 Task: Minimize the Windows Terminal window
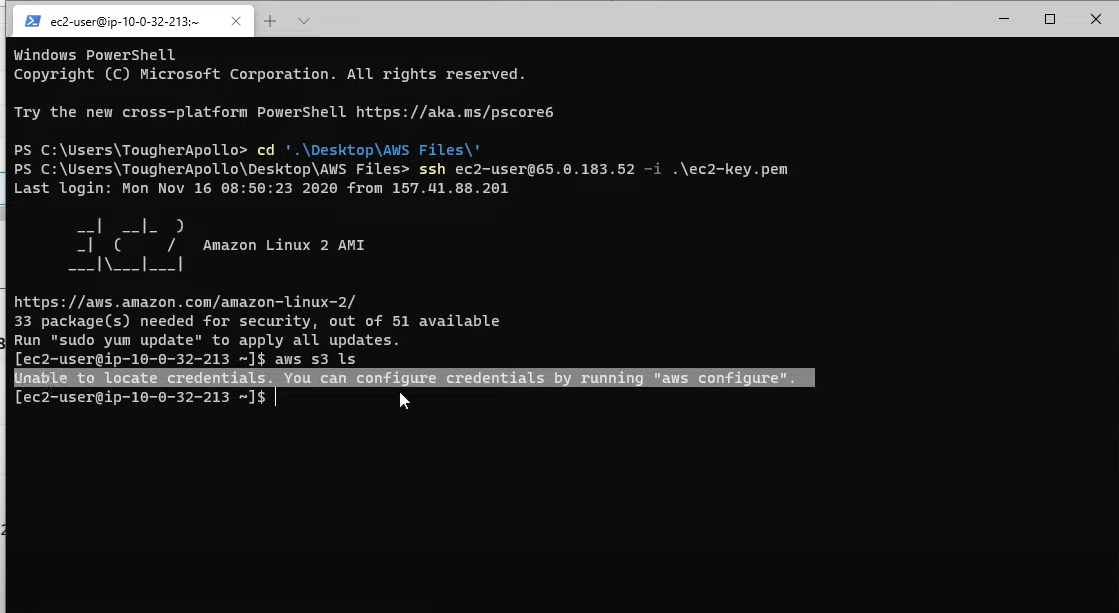point(1003,19)
